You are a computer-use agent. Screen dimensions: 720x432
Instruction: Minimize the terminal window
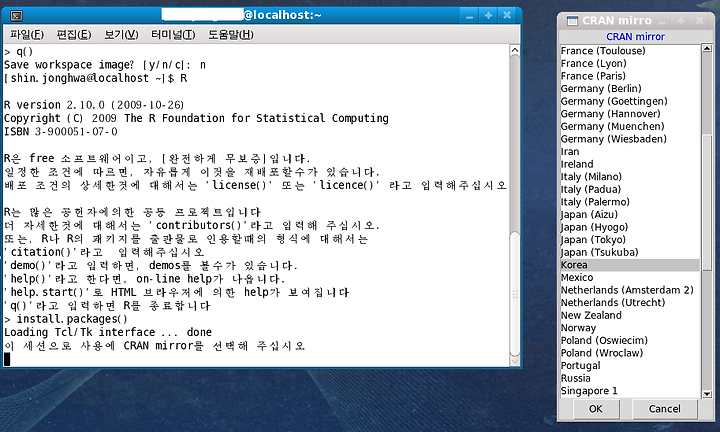(x=469, y=16)
